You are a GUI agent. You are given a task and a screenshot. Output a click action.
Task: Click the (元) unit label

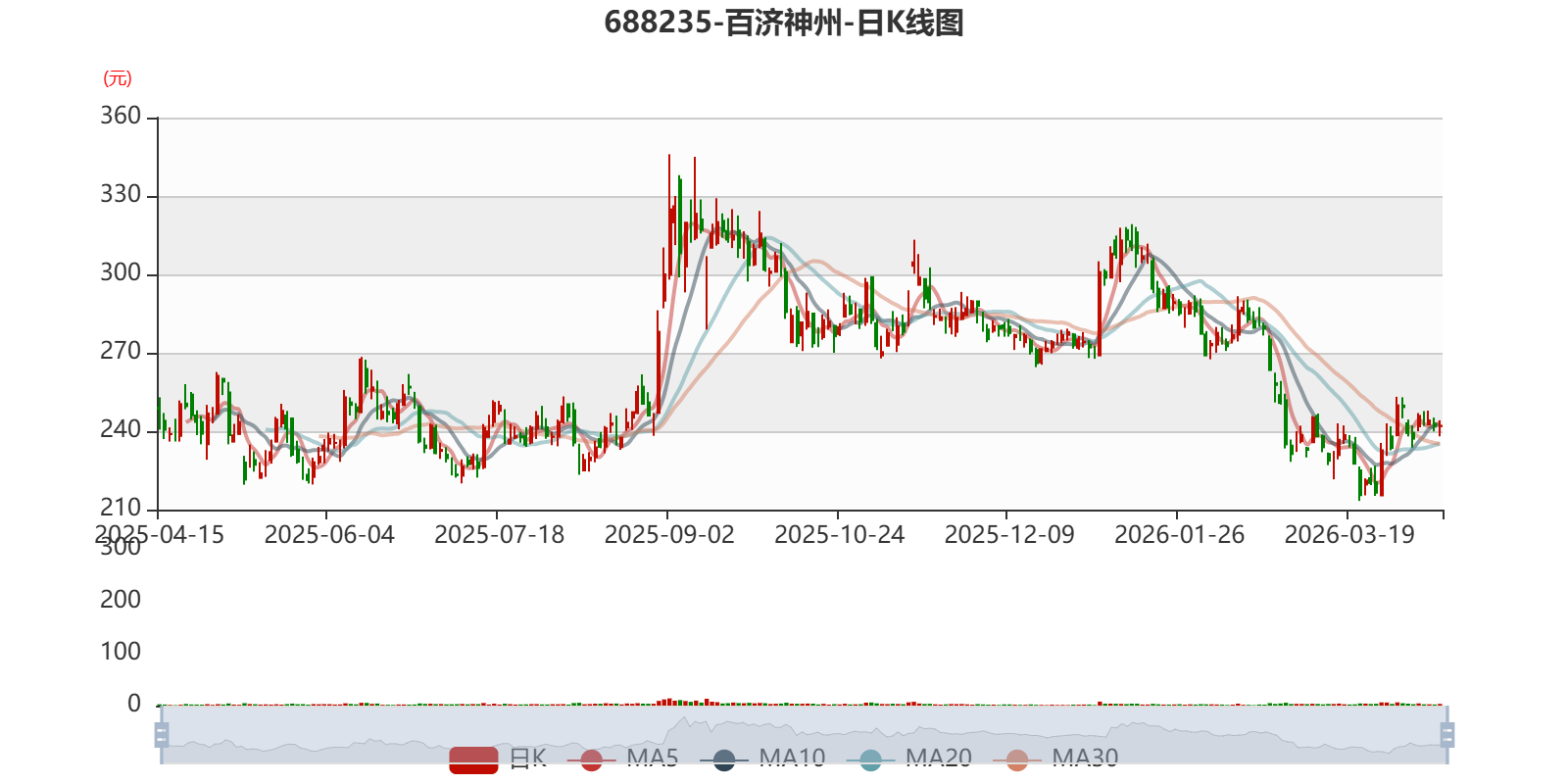pos(118,78)
